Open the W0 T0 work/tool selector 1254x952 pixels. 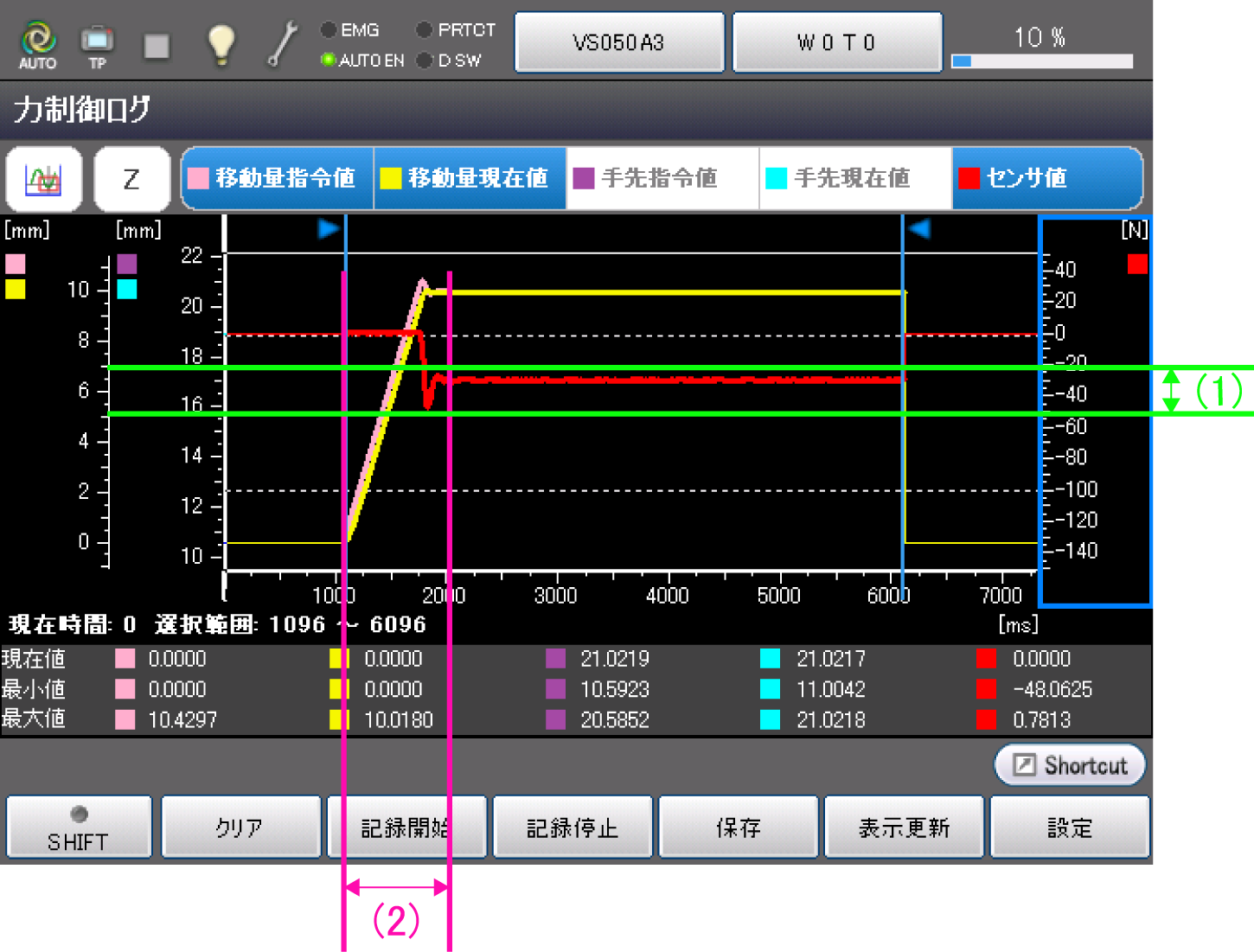coord(837,42)
